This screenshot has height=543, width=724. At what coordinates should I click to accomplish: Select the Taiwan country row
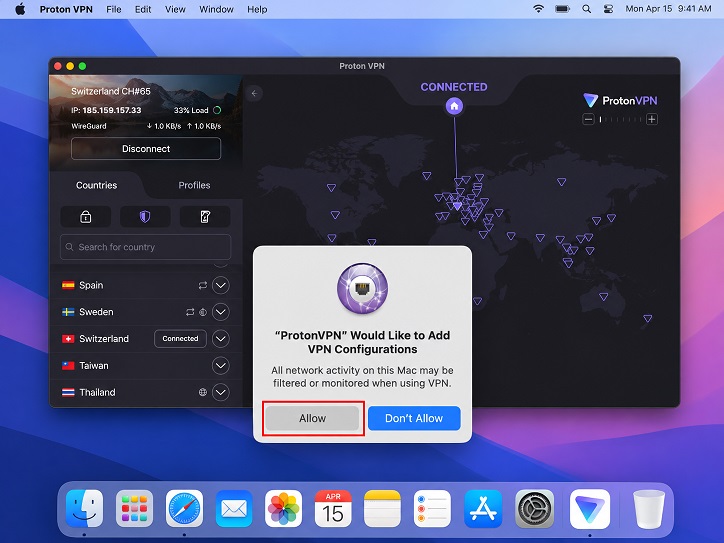point(146,366)
